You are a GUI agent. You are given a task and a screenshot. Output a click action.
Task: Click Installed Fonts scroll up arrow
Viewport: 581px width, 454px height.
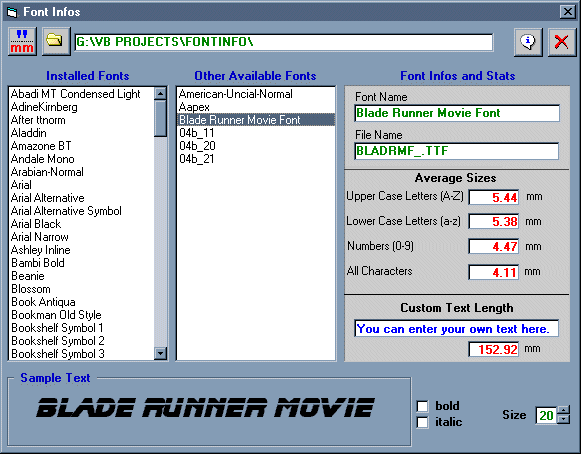[160, 93]
